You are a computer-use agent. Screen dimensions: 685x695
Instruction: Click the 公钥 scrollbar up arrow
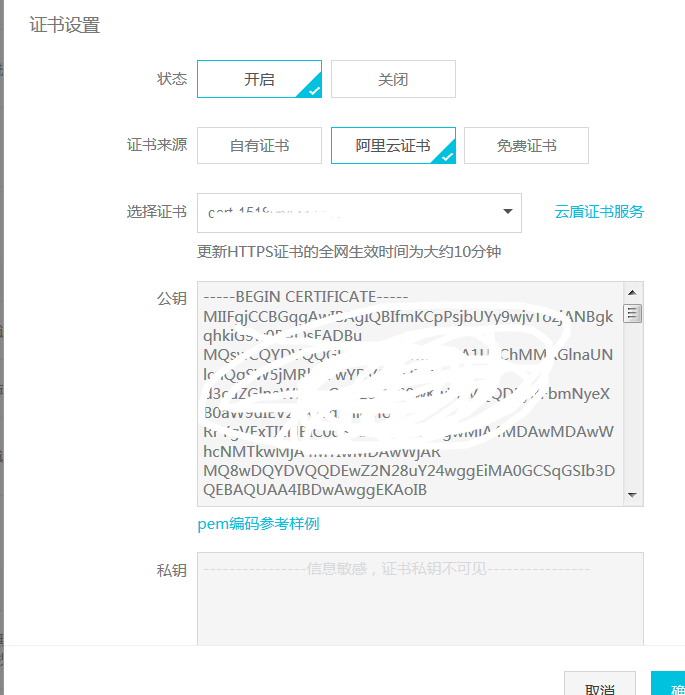pyautogui.click(x=633, y=293)
